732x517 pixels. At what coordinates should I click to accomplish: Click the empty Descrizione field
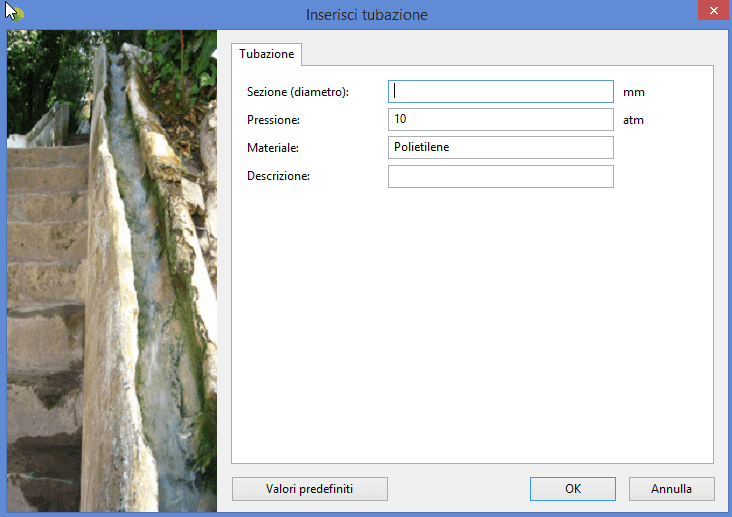pos(500,177)
